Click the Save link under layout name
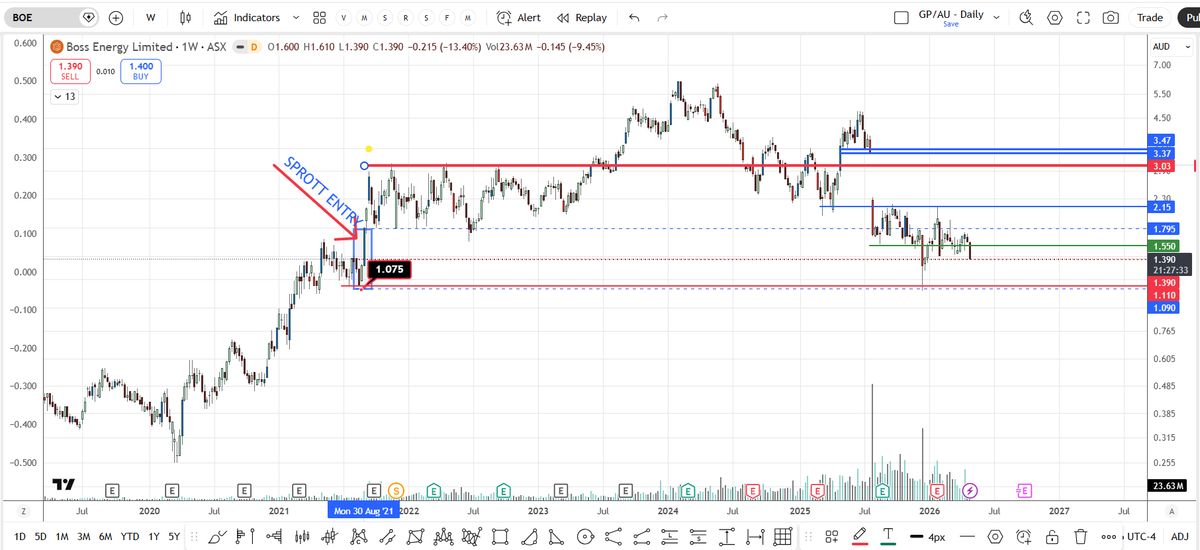1200x550 pixels. point(951,24)
